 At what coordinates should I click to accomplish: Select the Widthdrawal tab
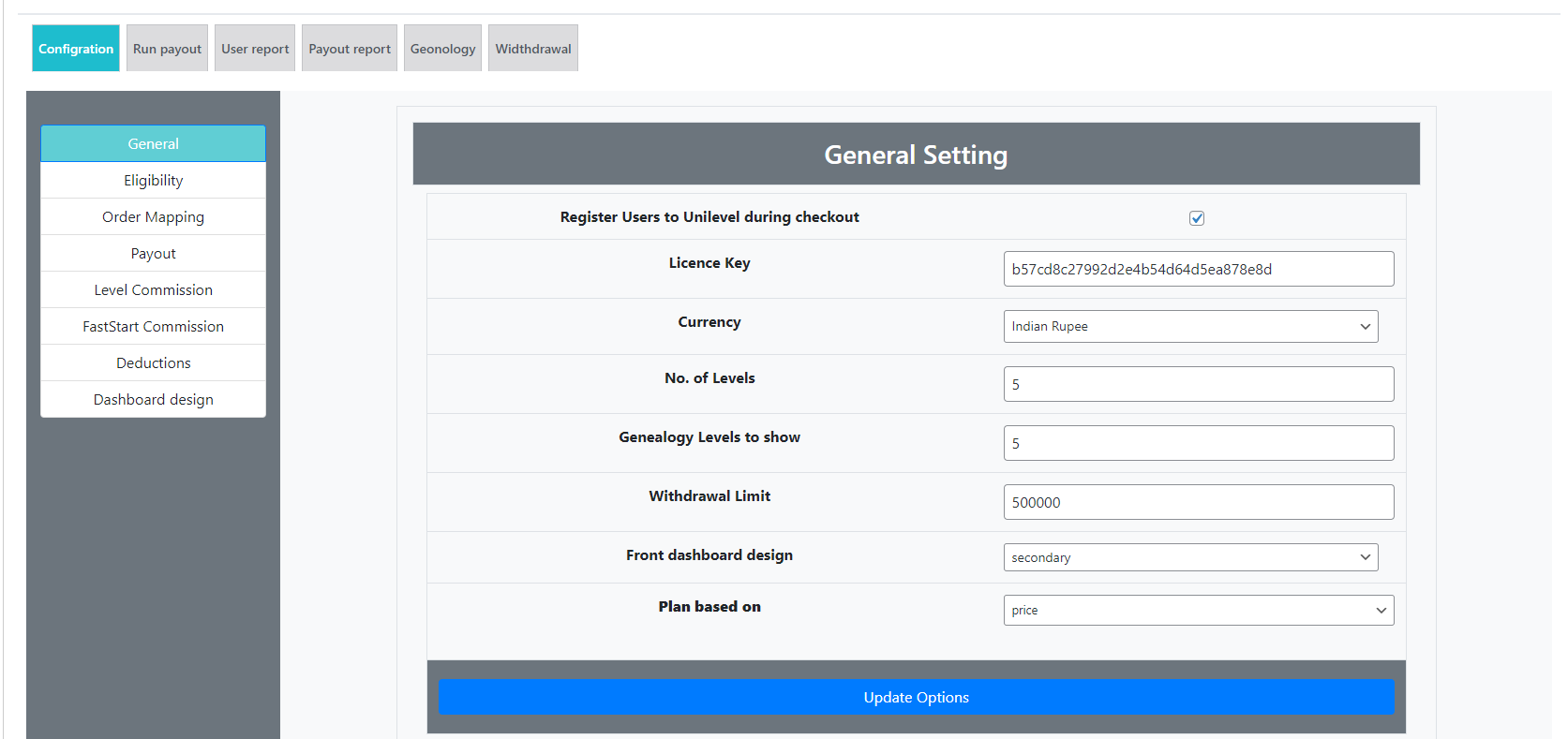(x=532, y=49)
